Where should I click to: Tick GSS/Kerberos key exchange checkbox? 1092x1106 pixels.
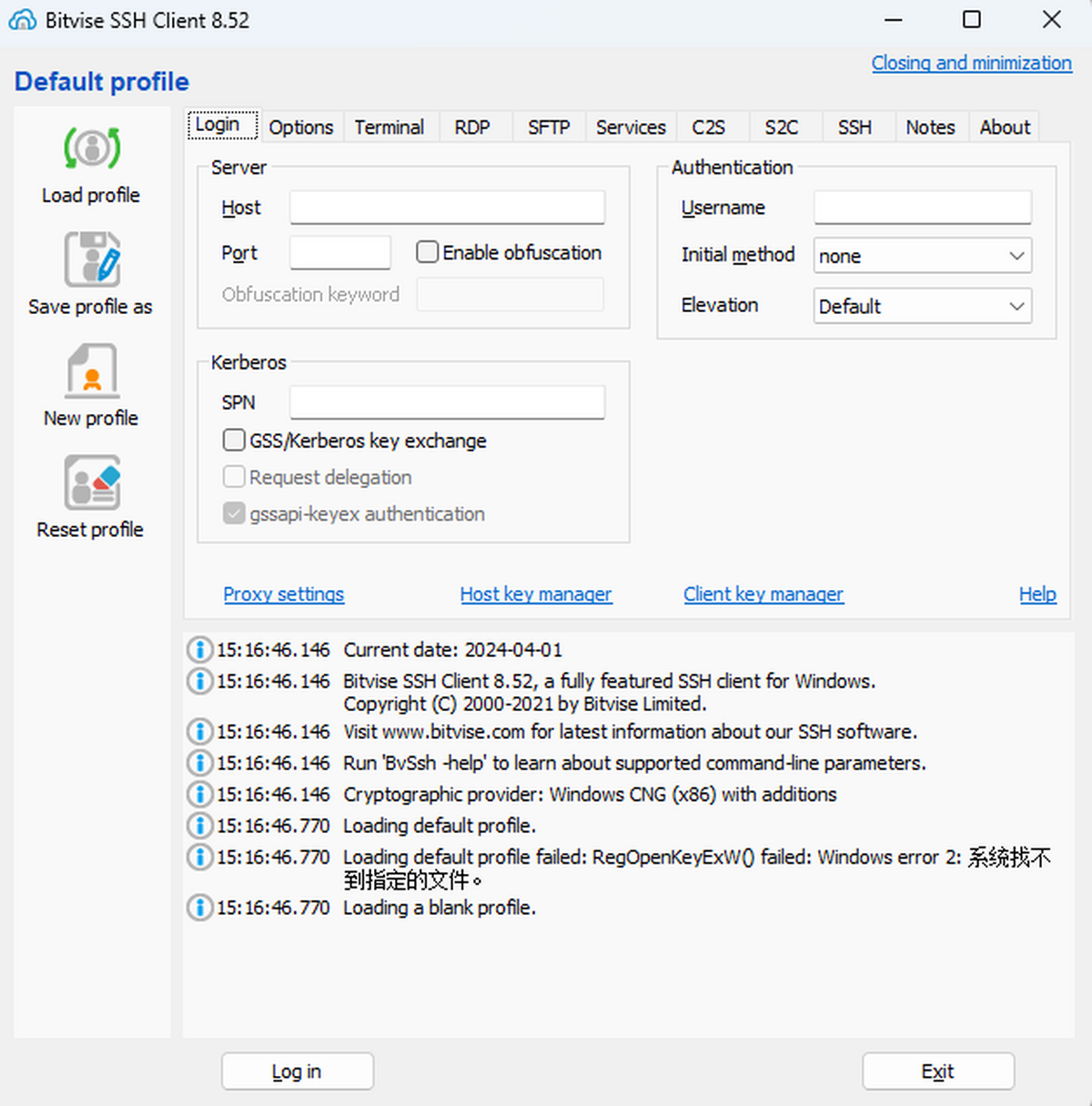(234, 441)
